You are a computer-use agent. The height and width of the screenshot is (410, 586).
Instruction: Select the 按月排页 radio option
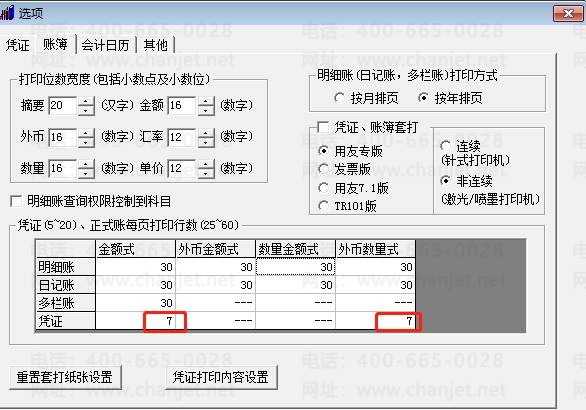(339, 98)
